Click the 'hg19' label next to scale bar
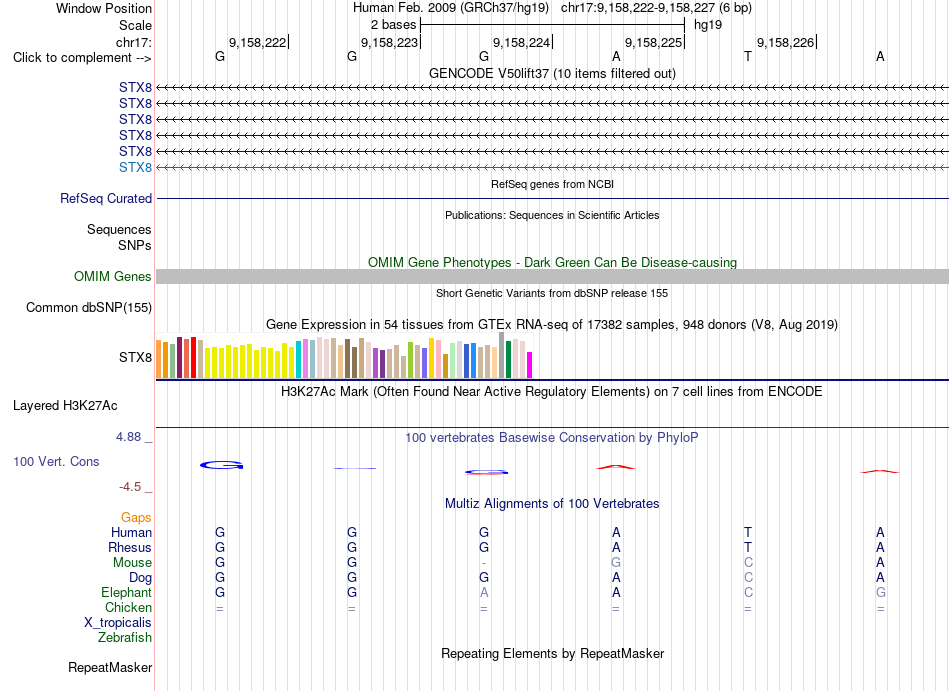 (x=708, y=25)
